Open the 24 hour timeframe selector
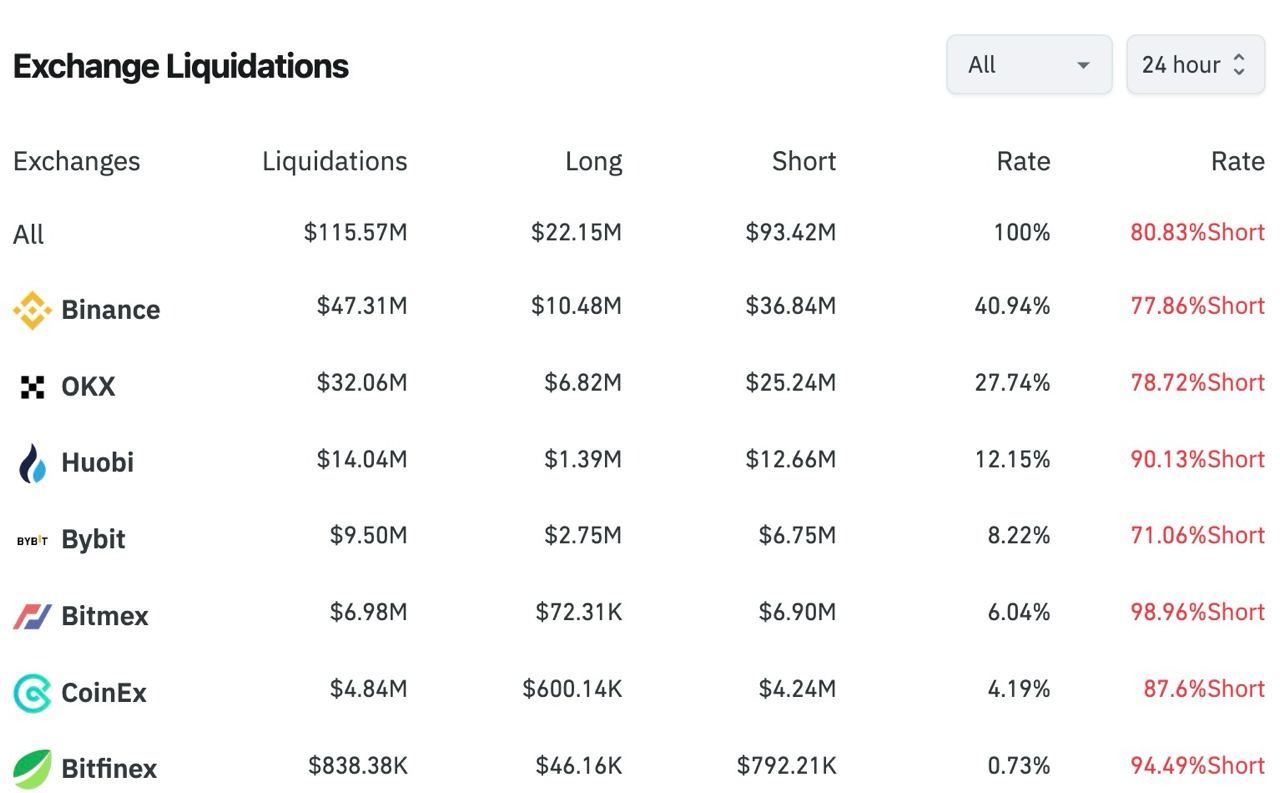The width and height of the screenshot is (1280, 793). [x=1182, y=65]
